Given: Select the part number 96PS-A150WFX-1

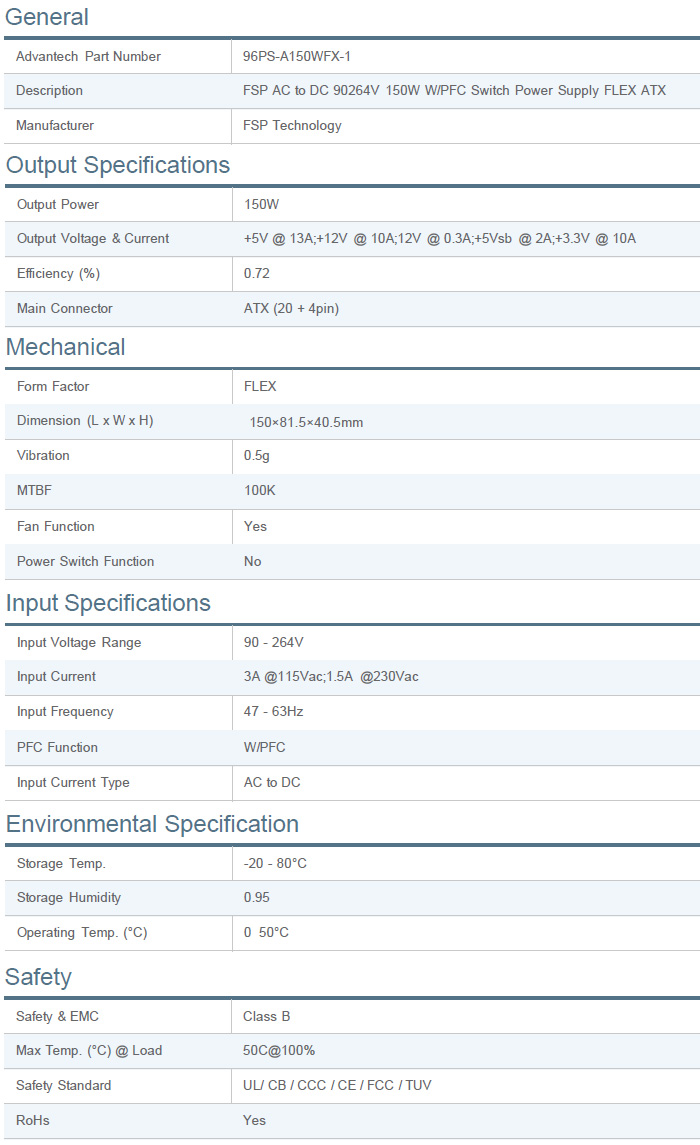Looking at the screenshot, I should point(297,56).
